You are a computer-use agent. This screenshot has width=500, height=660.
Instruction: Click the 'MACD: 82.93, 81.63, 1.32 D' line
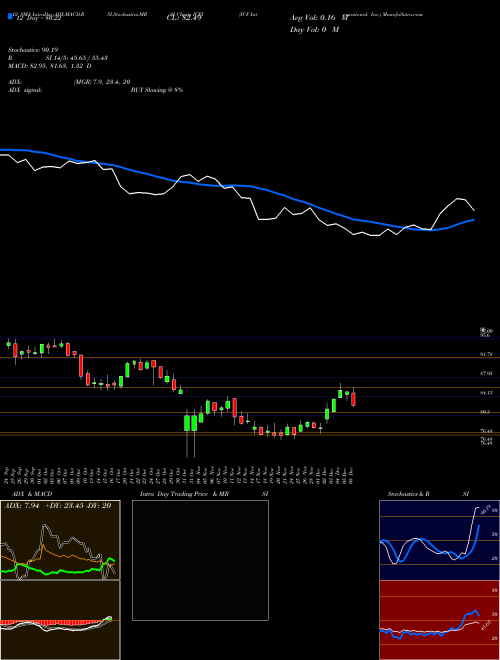50,66
